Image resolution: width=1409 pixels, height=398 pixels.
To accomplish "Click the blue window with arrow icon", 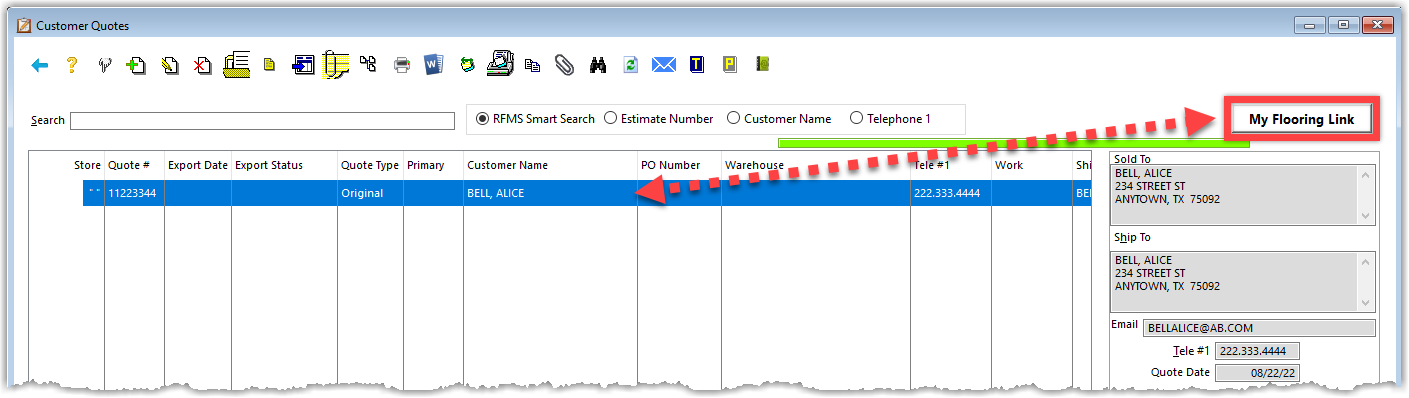I will [x=304, y=65].
